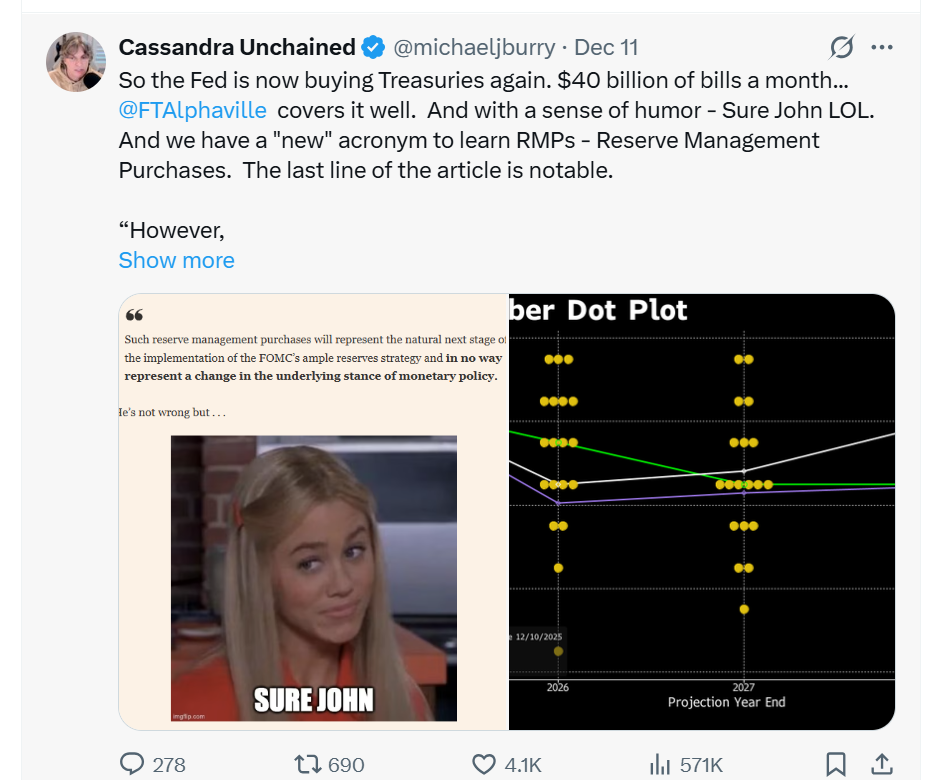Expand the post with Show more
The height and width of the screenshot is (780, 945).
176,260
